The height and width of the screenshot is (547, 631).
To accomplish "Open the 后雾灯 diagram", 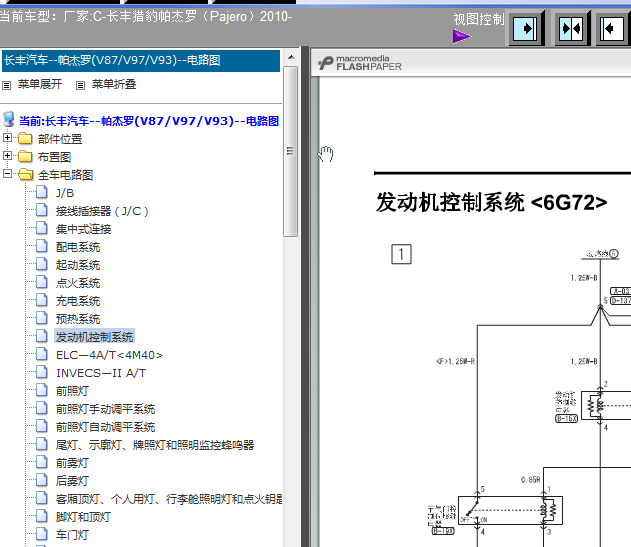I will [x=72, y=481].
